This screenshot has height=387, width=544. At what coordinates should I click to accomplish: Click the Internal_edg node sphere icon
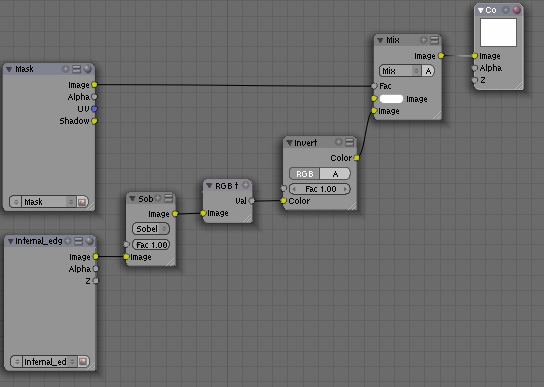90,241
